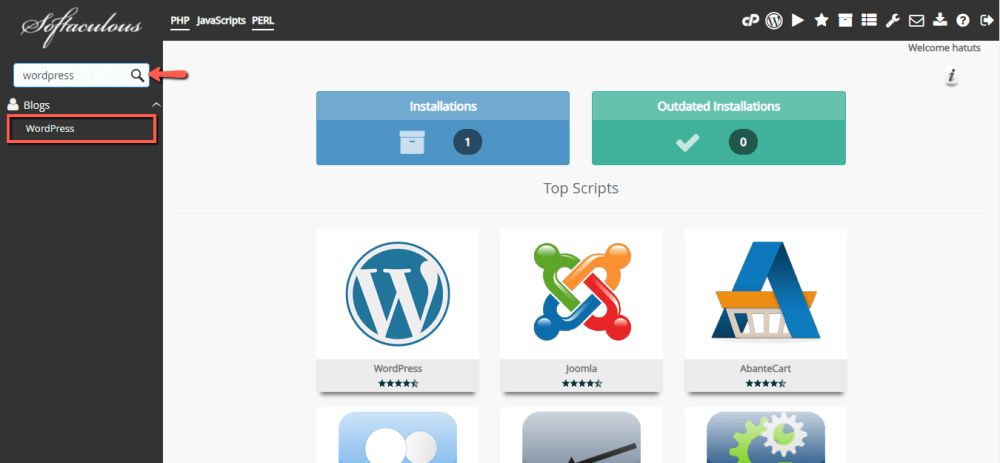Viewport: 1000px width, 463px height.
Task: Click the box icon in the Installations card
Action: tap(412, 142)
